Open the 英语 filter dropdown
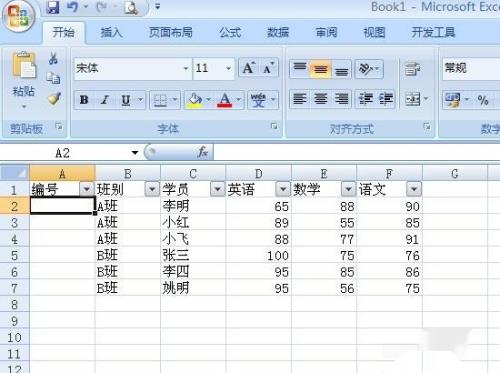This screenshot has width=500, height=373. click(x=283, y=189)
